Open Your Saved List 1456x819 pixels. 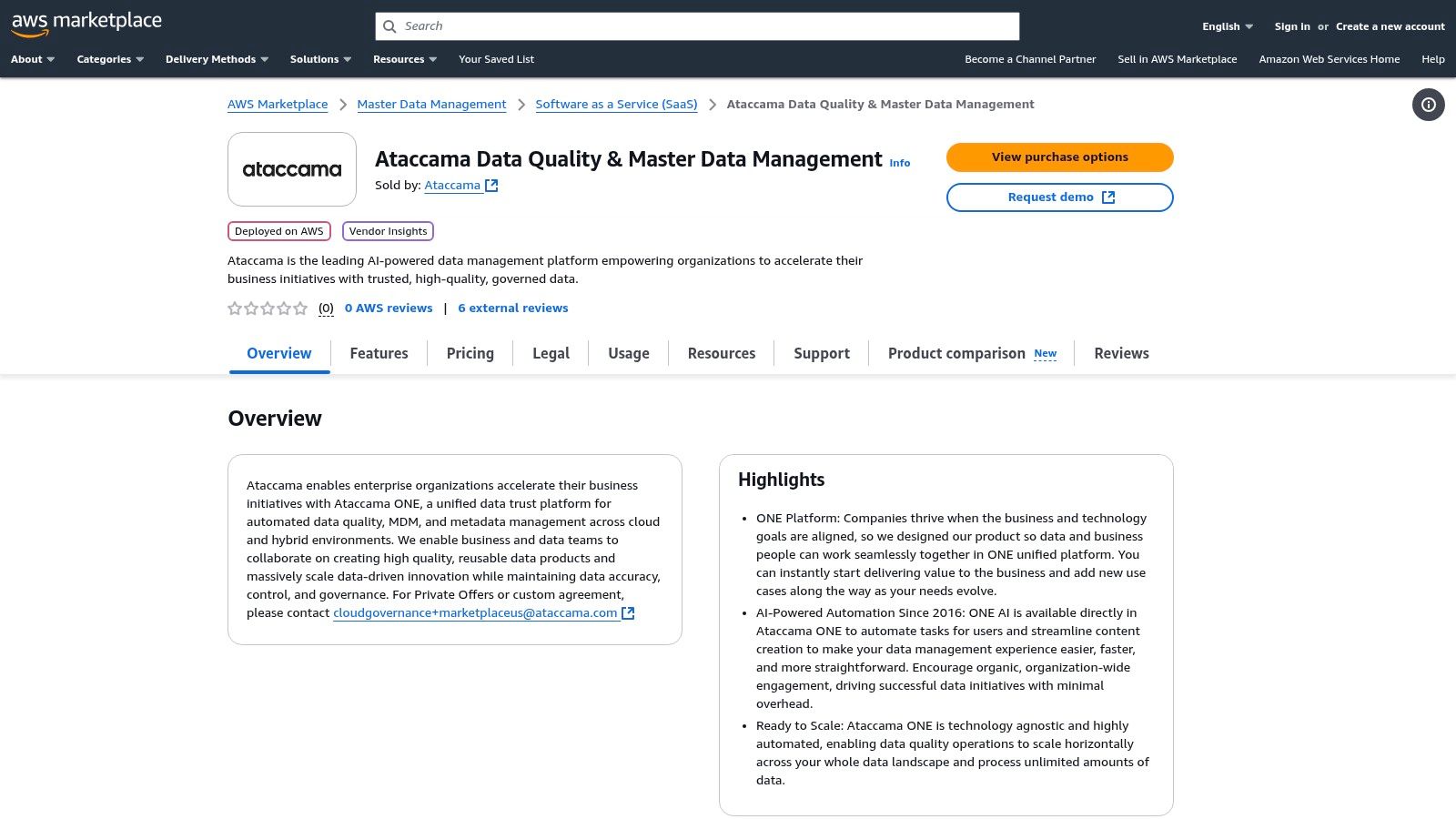(x=497, y=59)
